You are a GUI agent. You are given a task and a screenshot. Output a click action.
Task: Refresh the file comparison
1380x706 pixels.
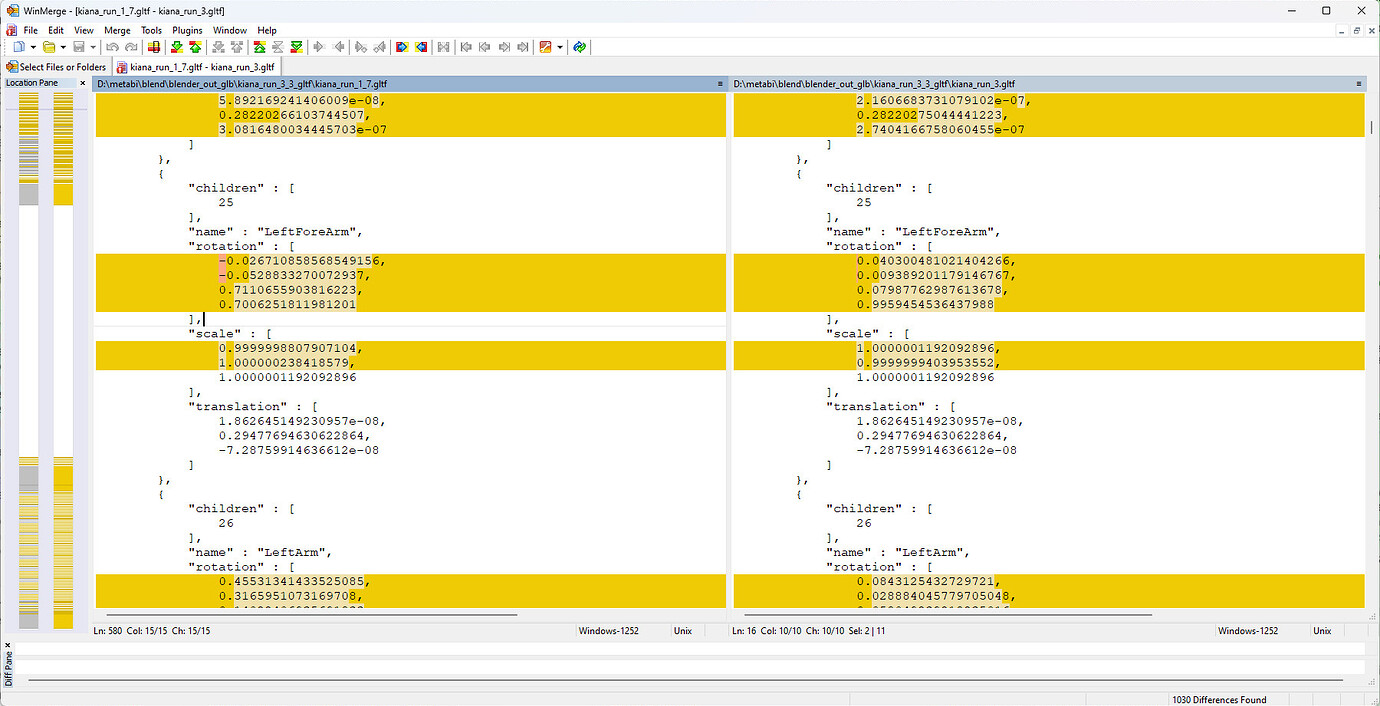tap(579, 47)
